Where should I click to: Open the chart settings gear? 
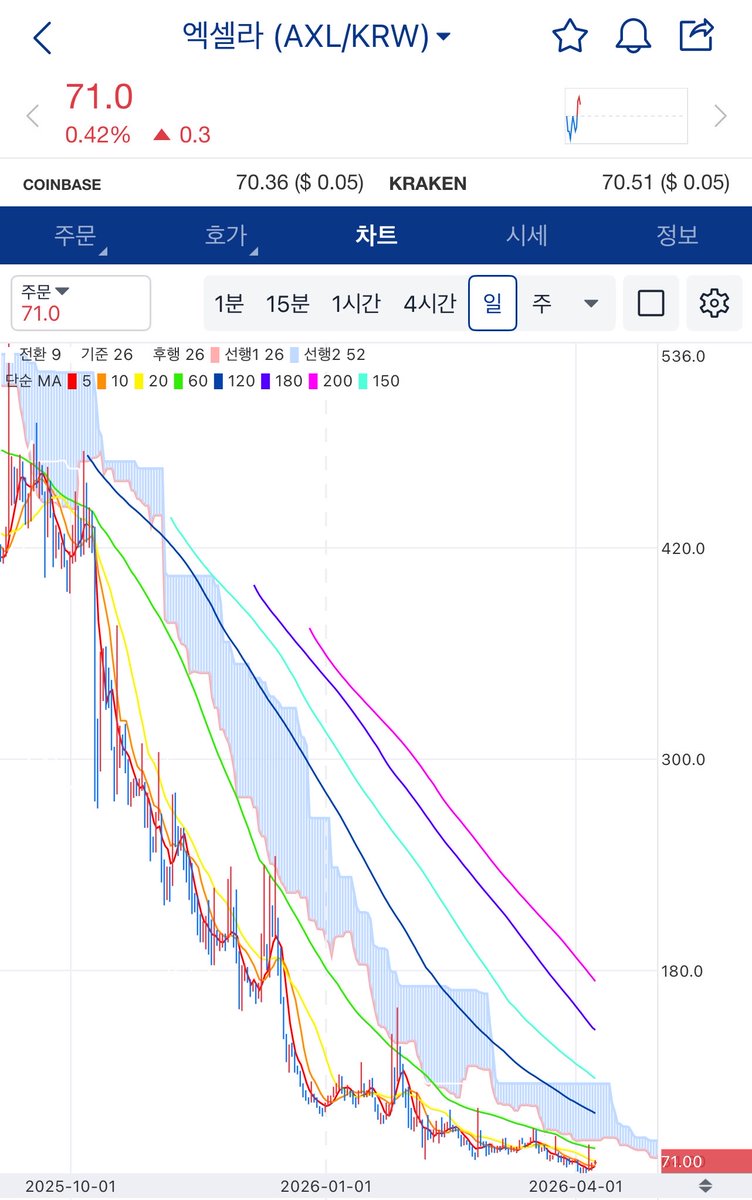click(714, 303)
